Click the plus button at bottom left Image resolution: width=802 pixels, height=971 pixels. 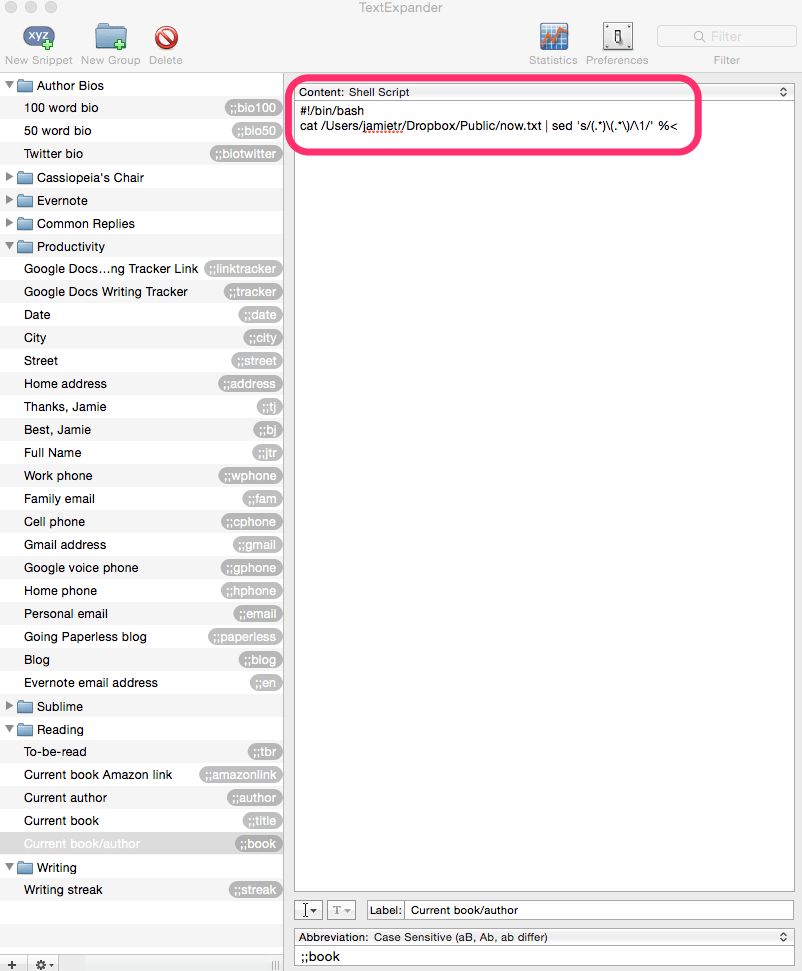(12, 964)
